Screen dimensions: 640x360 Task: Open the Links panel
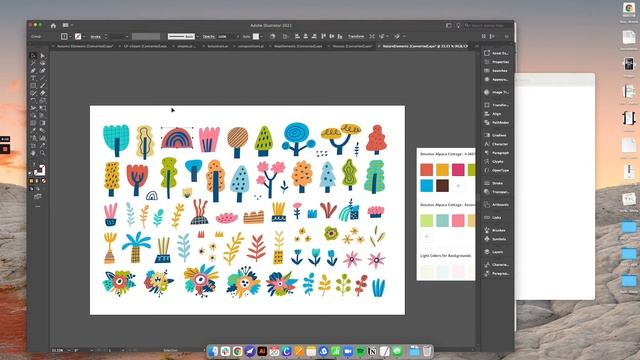496,218
